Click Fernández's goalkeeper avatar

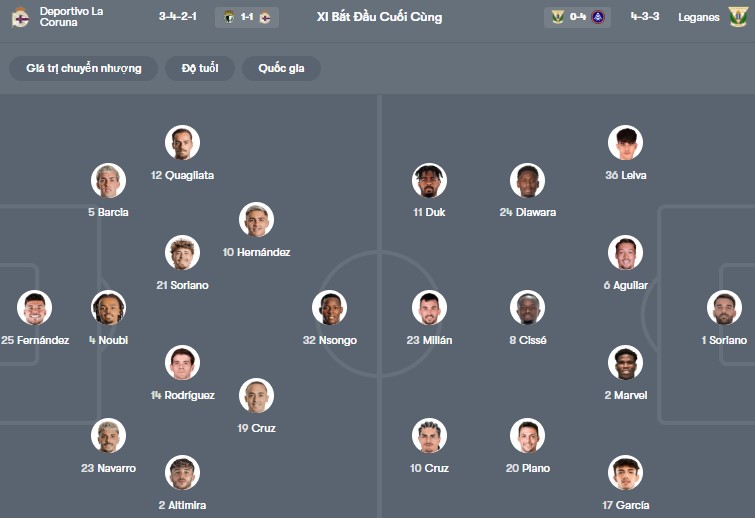(35, 308)
